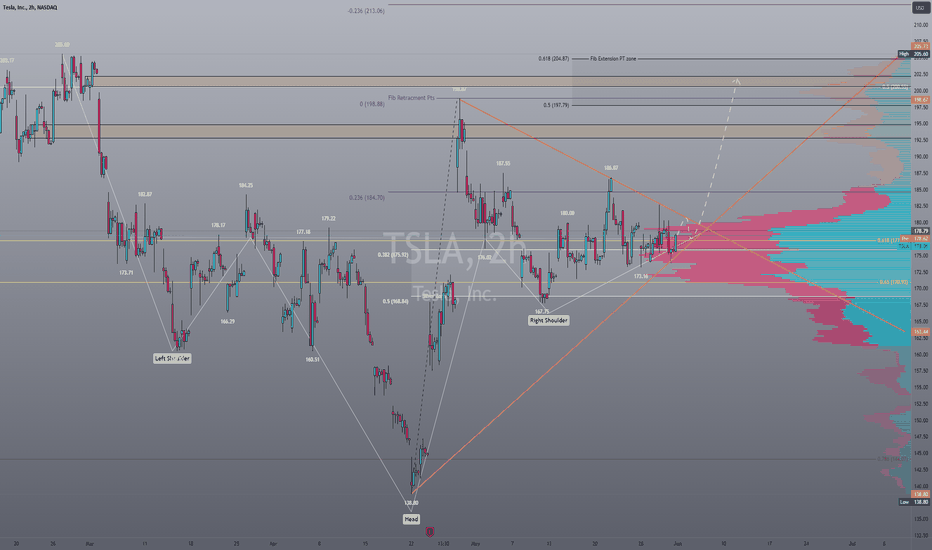Image resolution: width=932 pixels, height=550 pixels.
Task: Click the 150.00 price axis label
Action: (921, 420)
